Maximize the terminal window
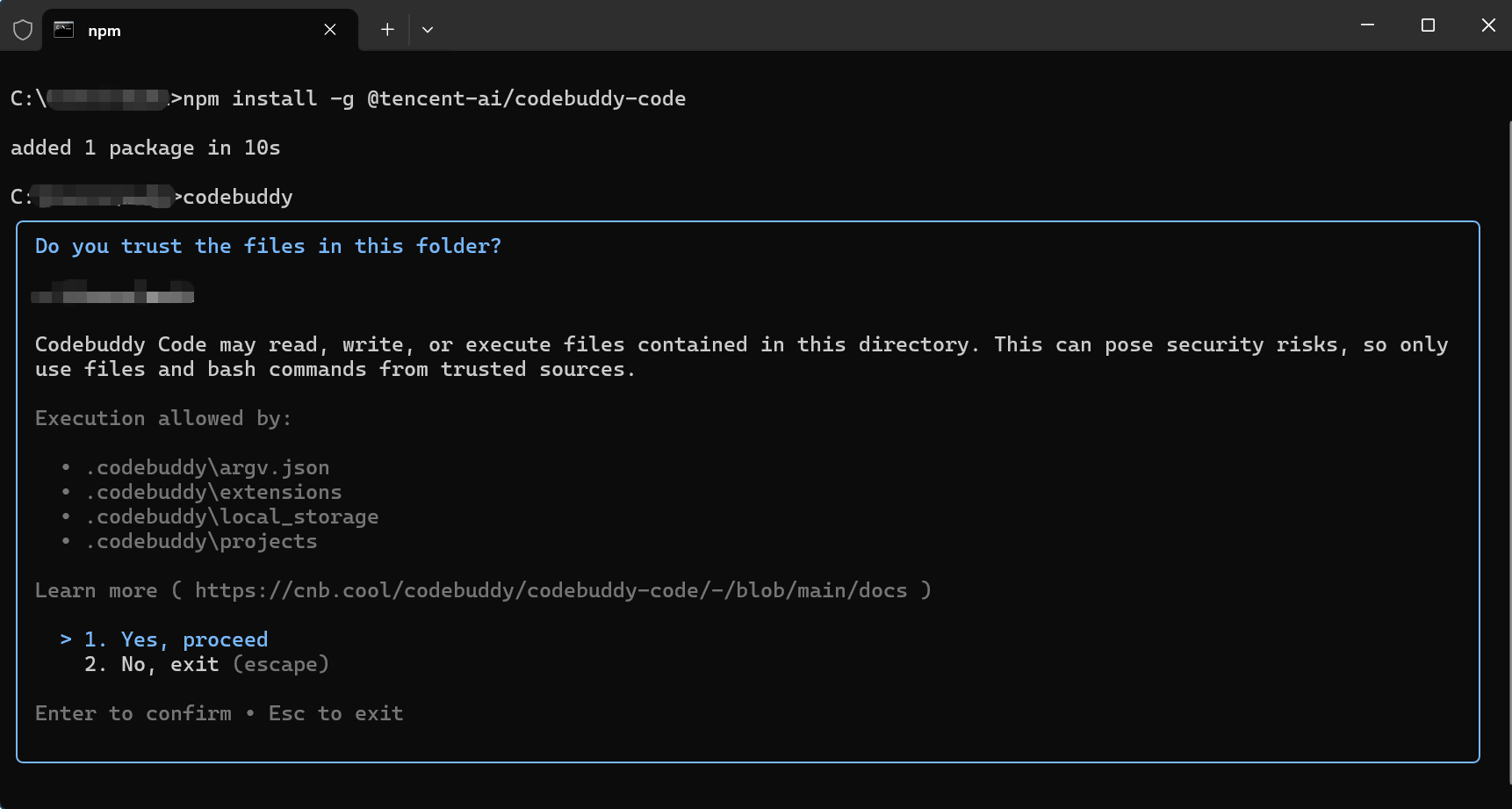 (1428, 25)
